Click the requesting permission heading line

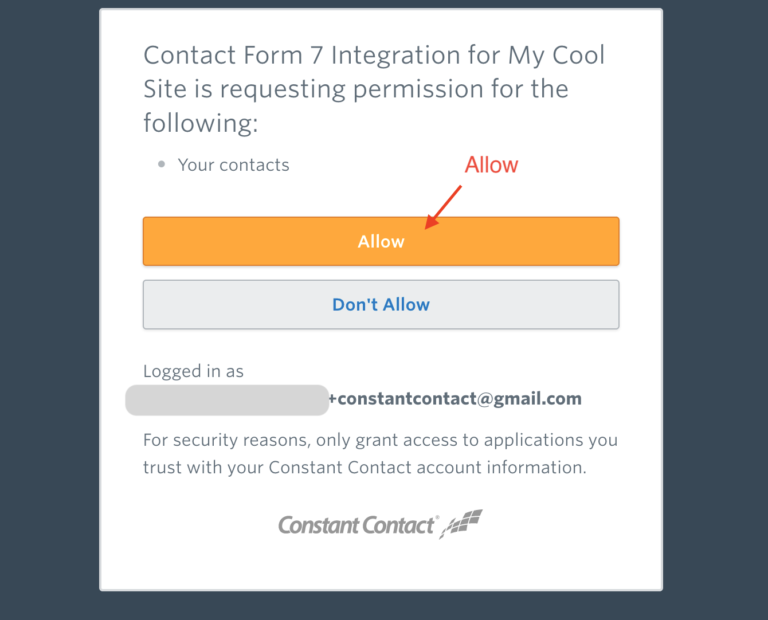(x=356, y=89)
